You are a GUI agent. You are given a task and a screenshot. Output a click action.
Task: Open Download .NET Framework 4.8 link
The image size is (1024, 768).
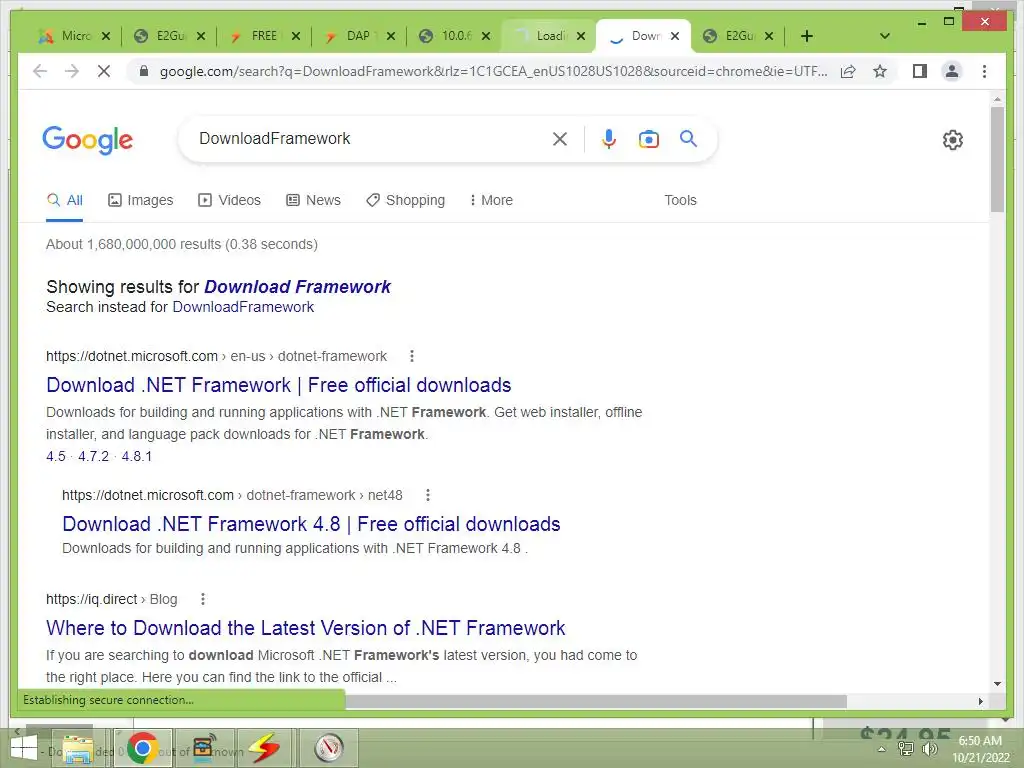click(x=312, y=524)
